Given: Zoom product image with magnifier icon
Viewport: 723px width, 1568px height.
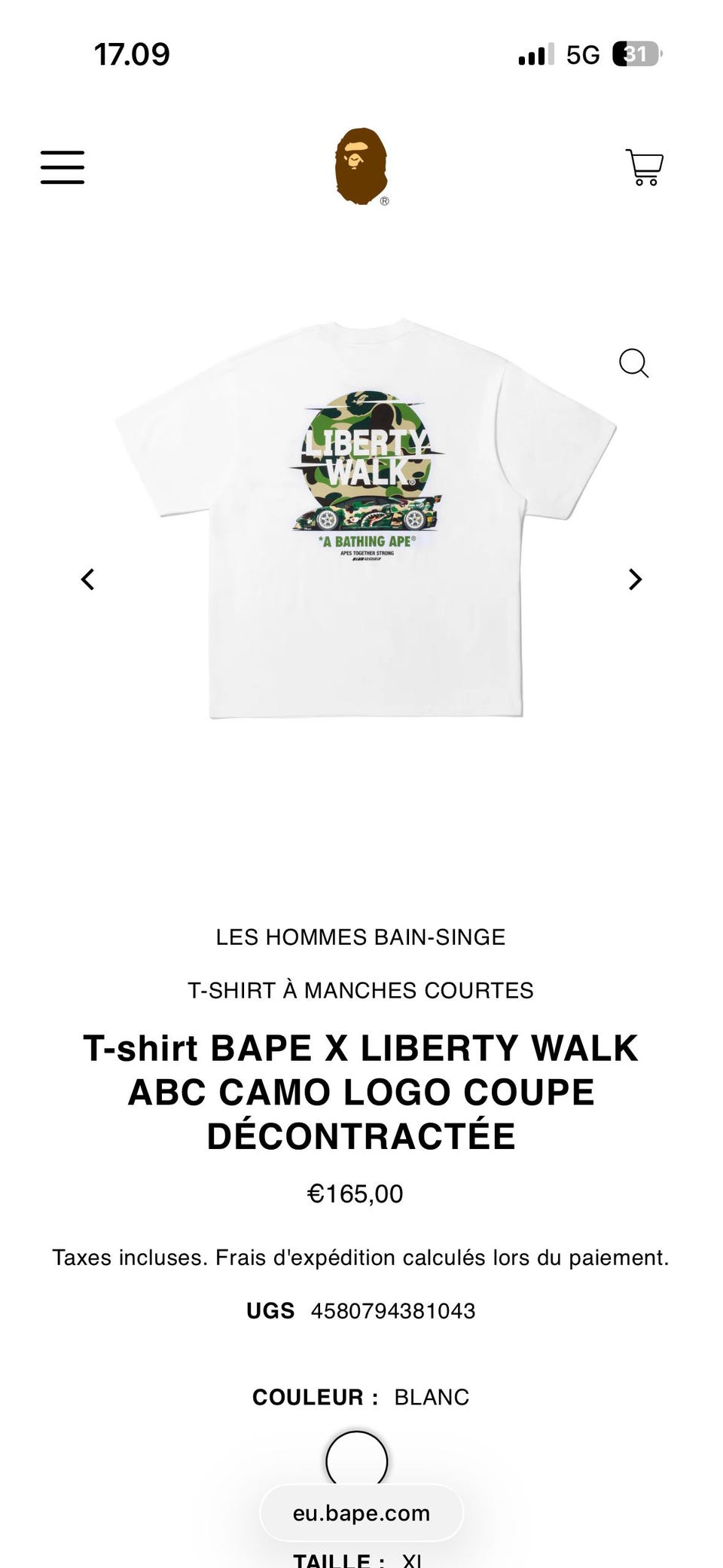Looking at the screenshot, I should point(633,363).
